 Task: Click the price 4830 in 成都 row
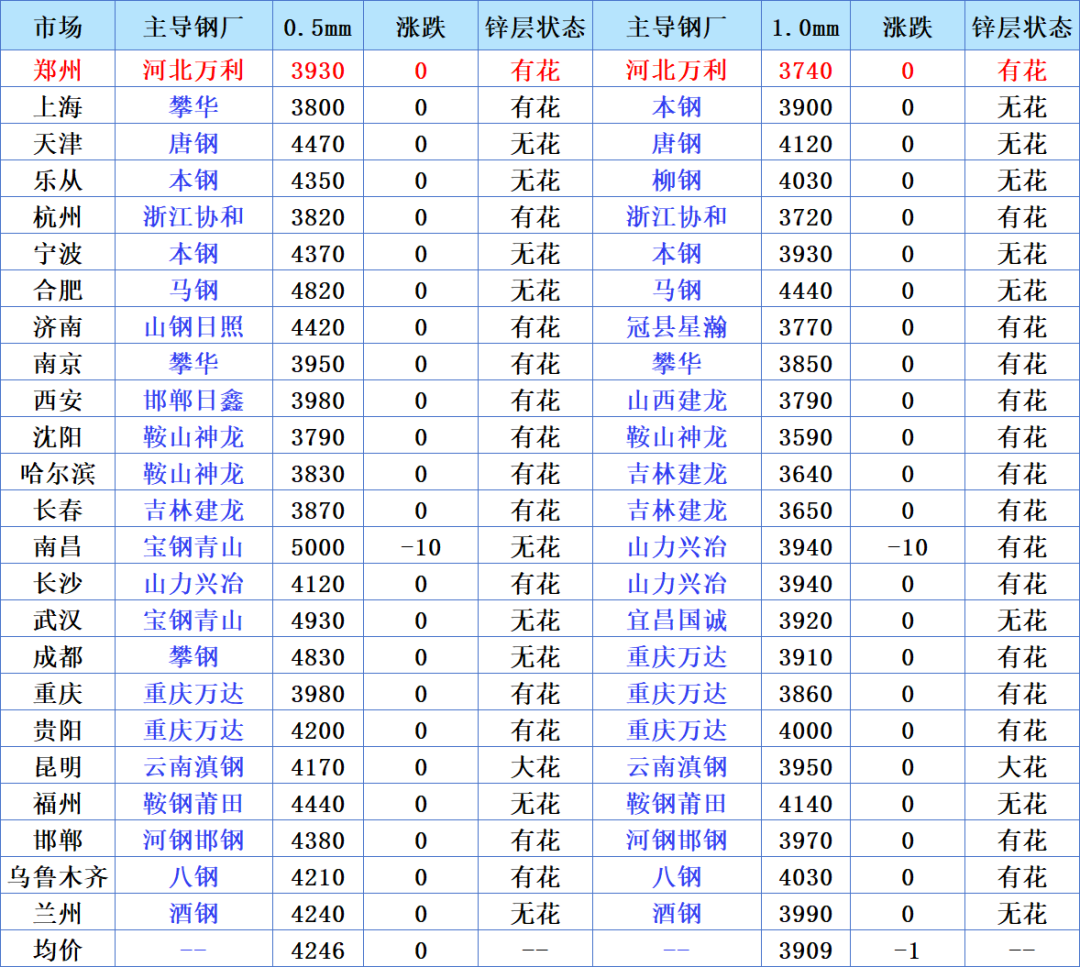pyautogui.click(x=318, y=657)
